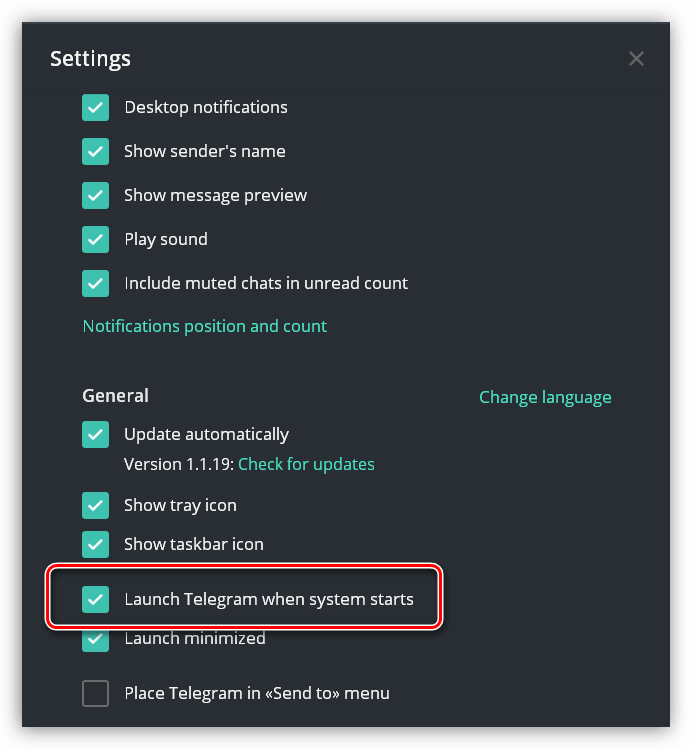
Task: Toggle the Show tray icon checkbox
Action: pos(96,506)
